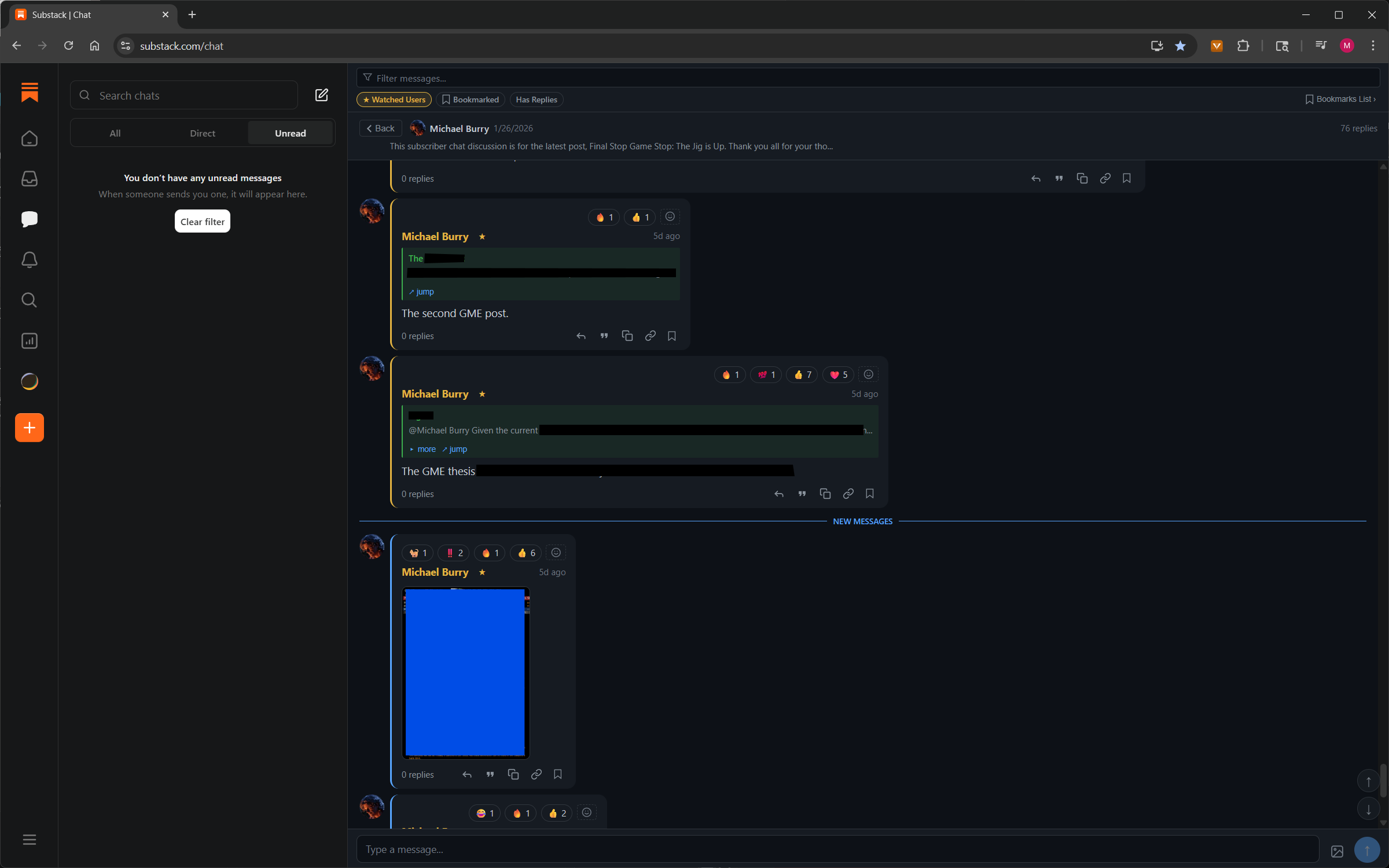Screen dimensions: 1389x868
Task: Open the Bookmarks List link
Action: 1340,99
